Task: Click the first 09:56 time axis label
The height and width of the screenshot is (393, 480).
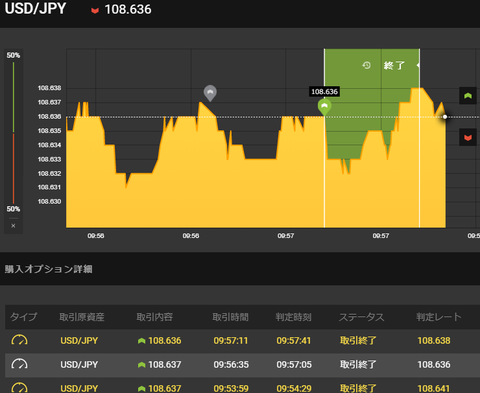Action: click(x=96, y=236)
